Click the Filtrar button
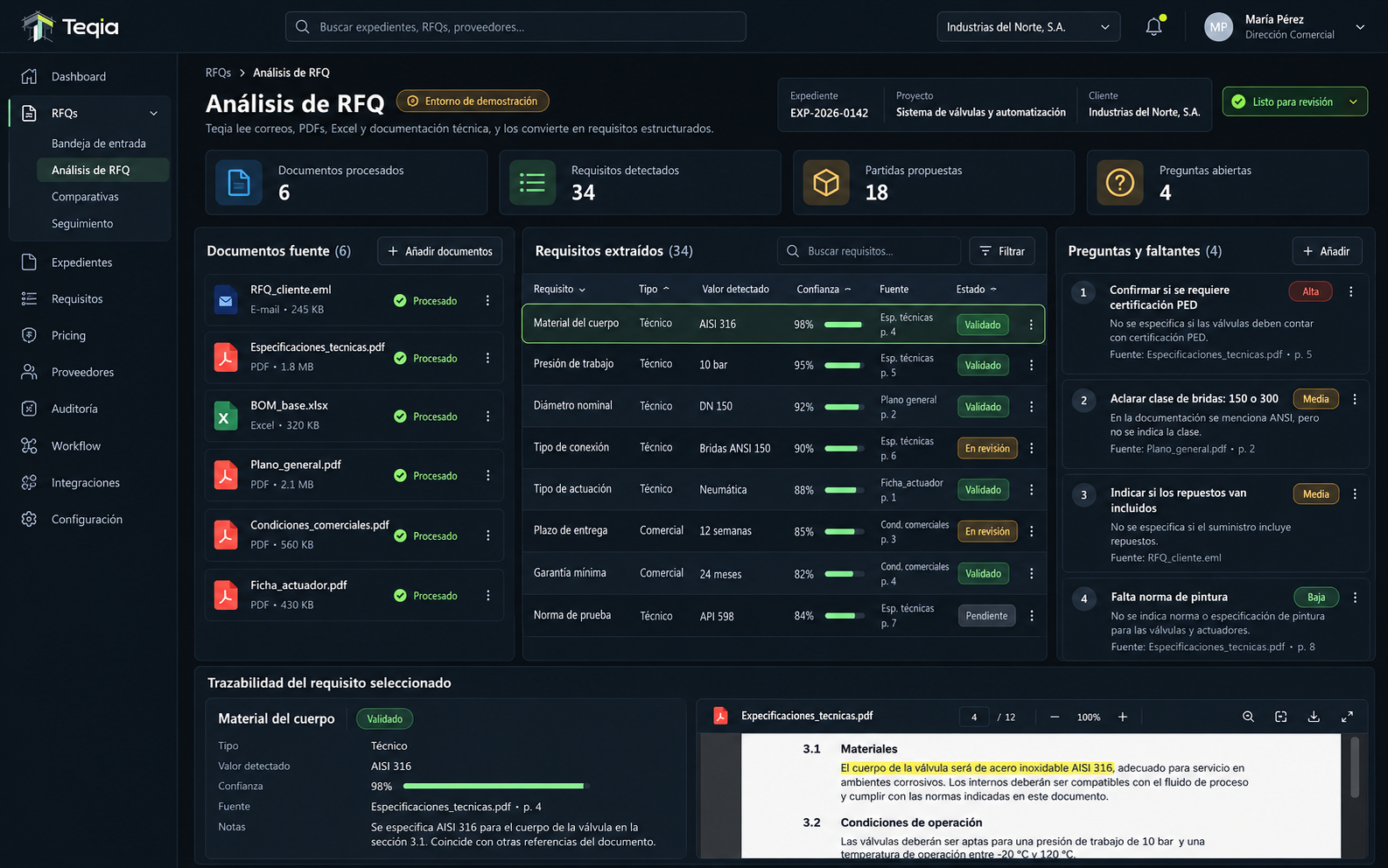The image size is (1388, 868). tap(1002, 251)
